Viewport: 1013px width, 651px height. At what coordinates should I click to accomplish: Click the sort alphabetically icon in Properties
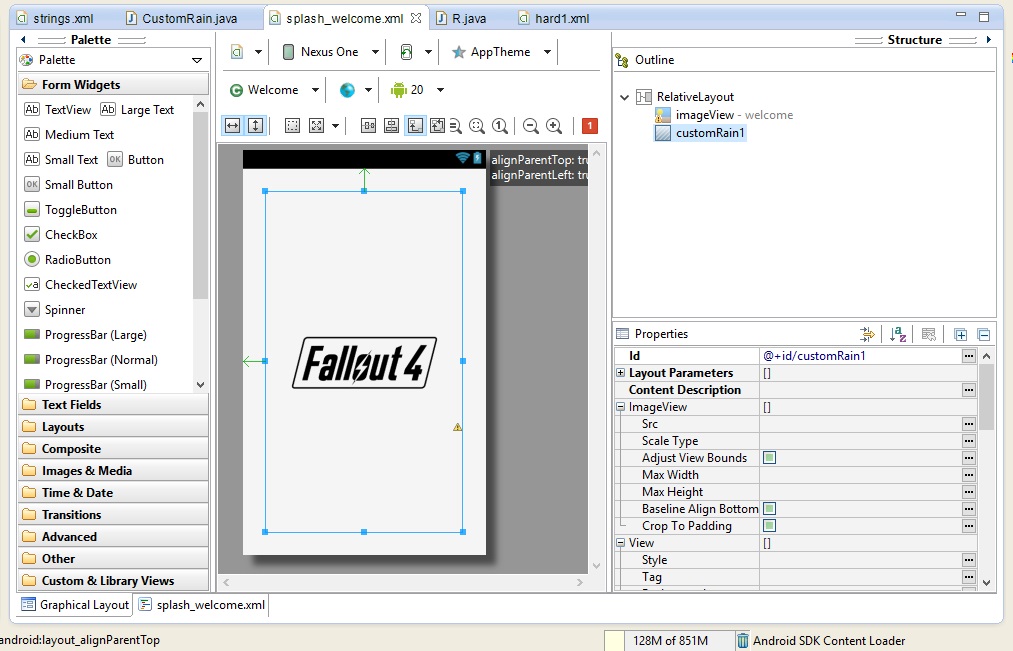pyautogui.click(x=898, y=334)
